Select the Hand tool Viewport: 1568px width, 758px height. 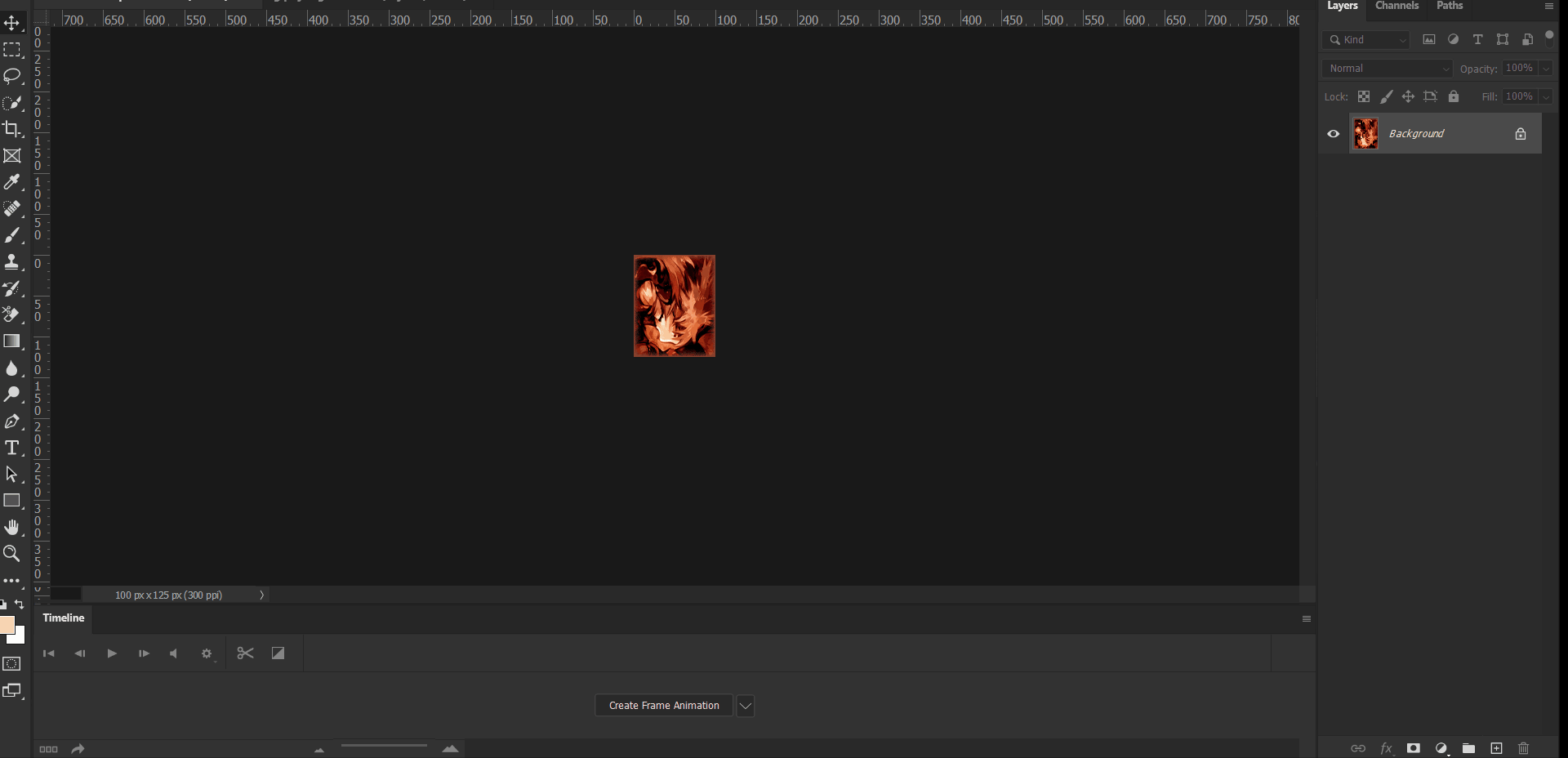11,528
